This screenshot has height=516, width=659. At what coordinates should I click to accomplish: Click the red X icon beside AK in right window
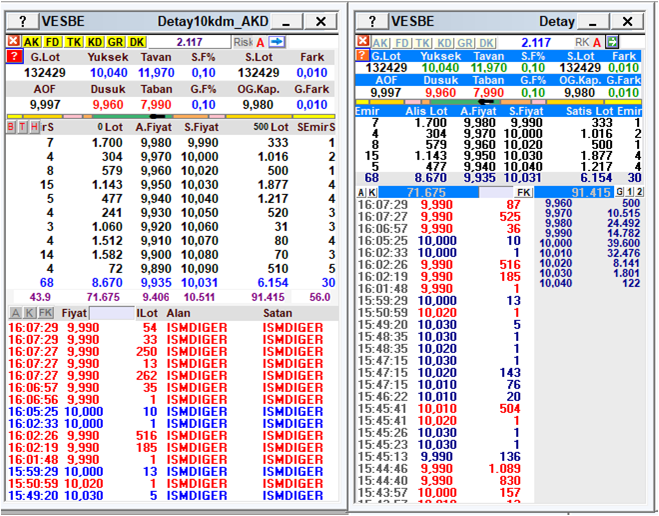[363, 42]
